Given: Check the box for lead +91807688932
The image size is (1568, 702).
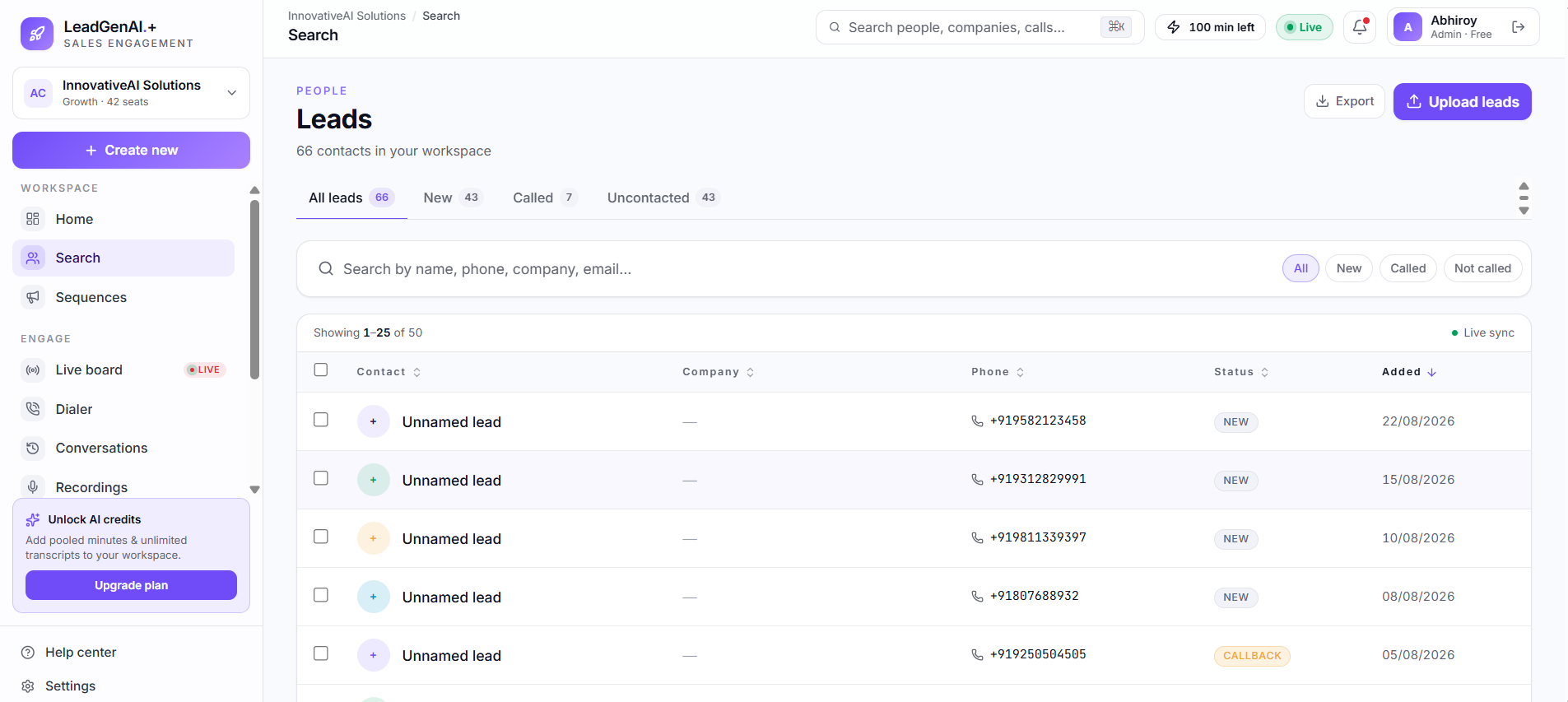Looking at the screenshot, I should pyautogui.click(x=321, y=595).
